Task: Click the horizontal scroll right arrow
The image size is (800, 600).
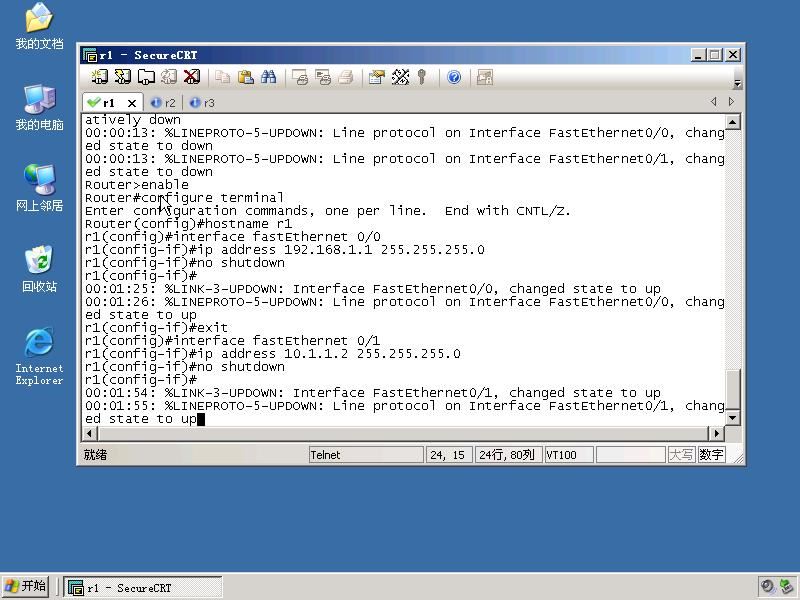Action: (x=716, y=433)
